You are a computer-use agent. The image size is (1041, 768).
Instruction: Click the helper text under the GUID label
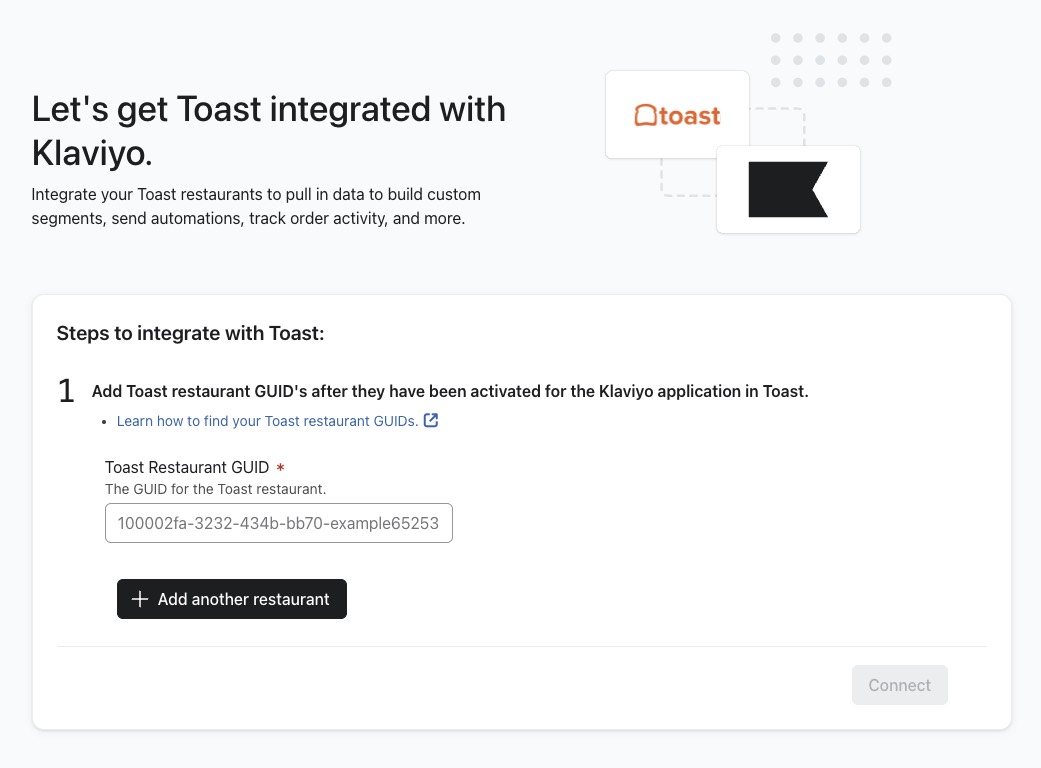pos(216,489)
